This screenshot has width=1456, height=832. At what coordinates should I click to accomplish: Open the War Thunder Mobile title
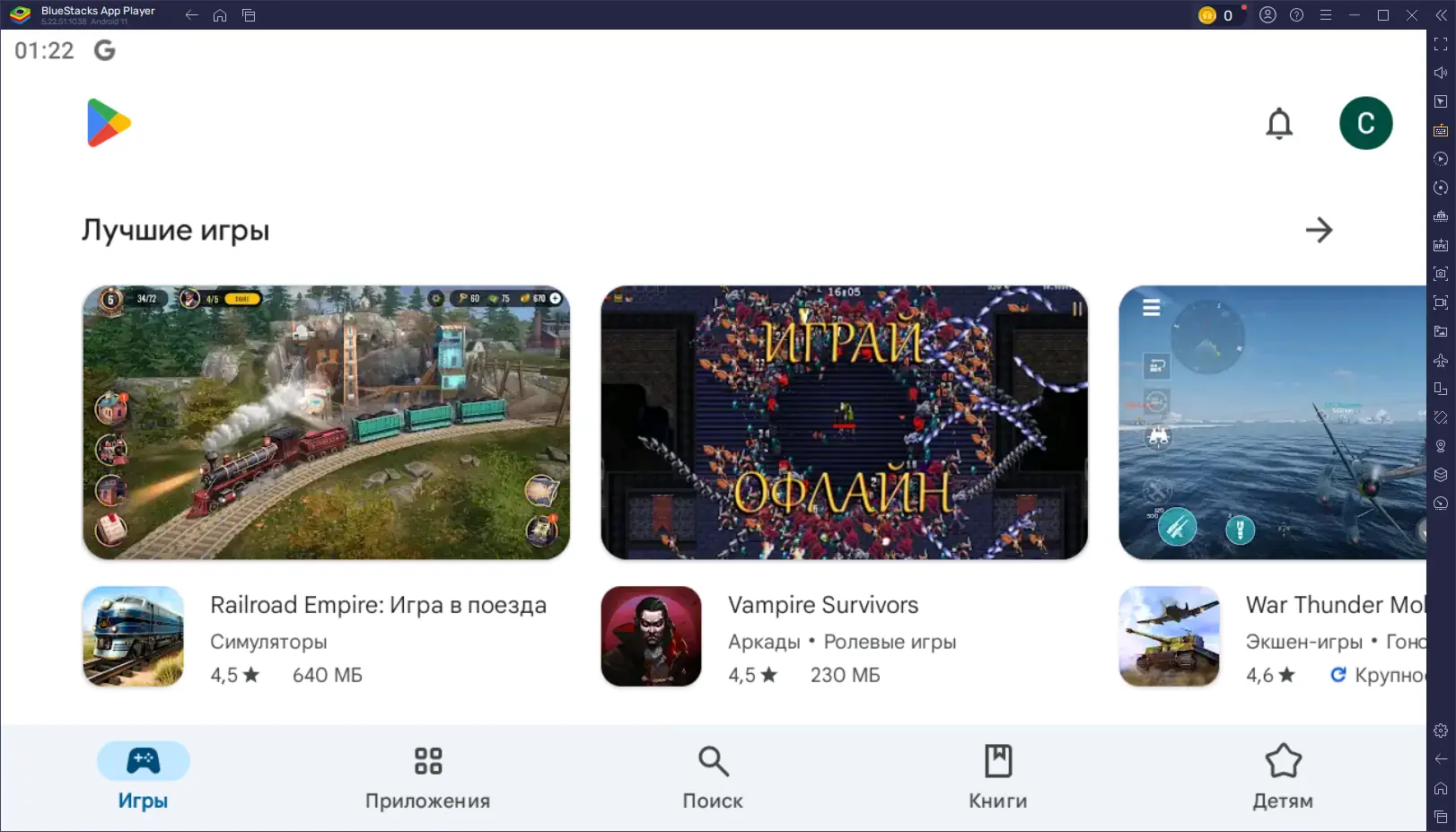[1336, 605]
